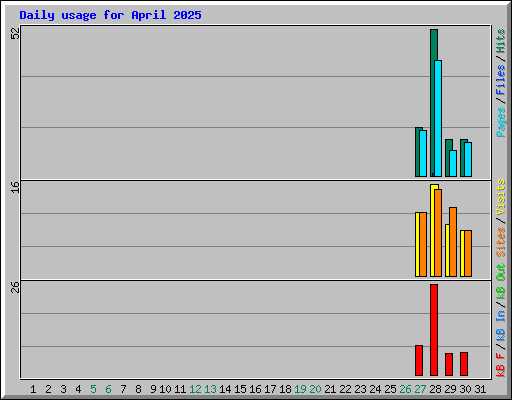
Task: Click day label '7' on the x-axis
Action: [123, 389]
